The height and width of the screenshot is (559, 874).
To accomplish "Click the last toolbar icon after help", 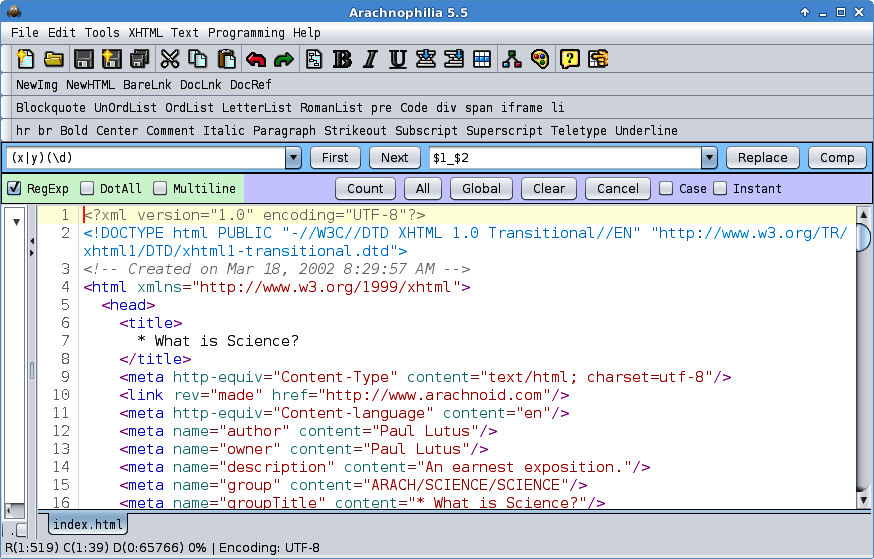I will click(x=598, y=59).
